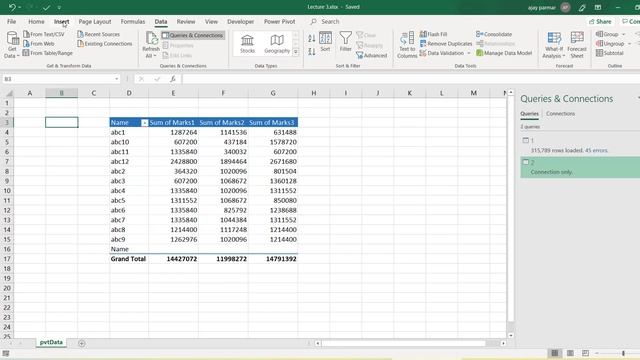Switch to the Home tab
The width and height of the screenshot is (640, 360).
[x=36, y=22]
